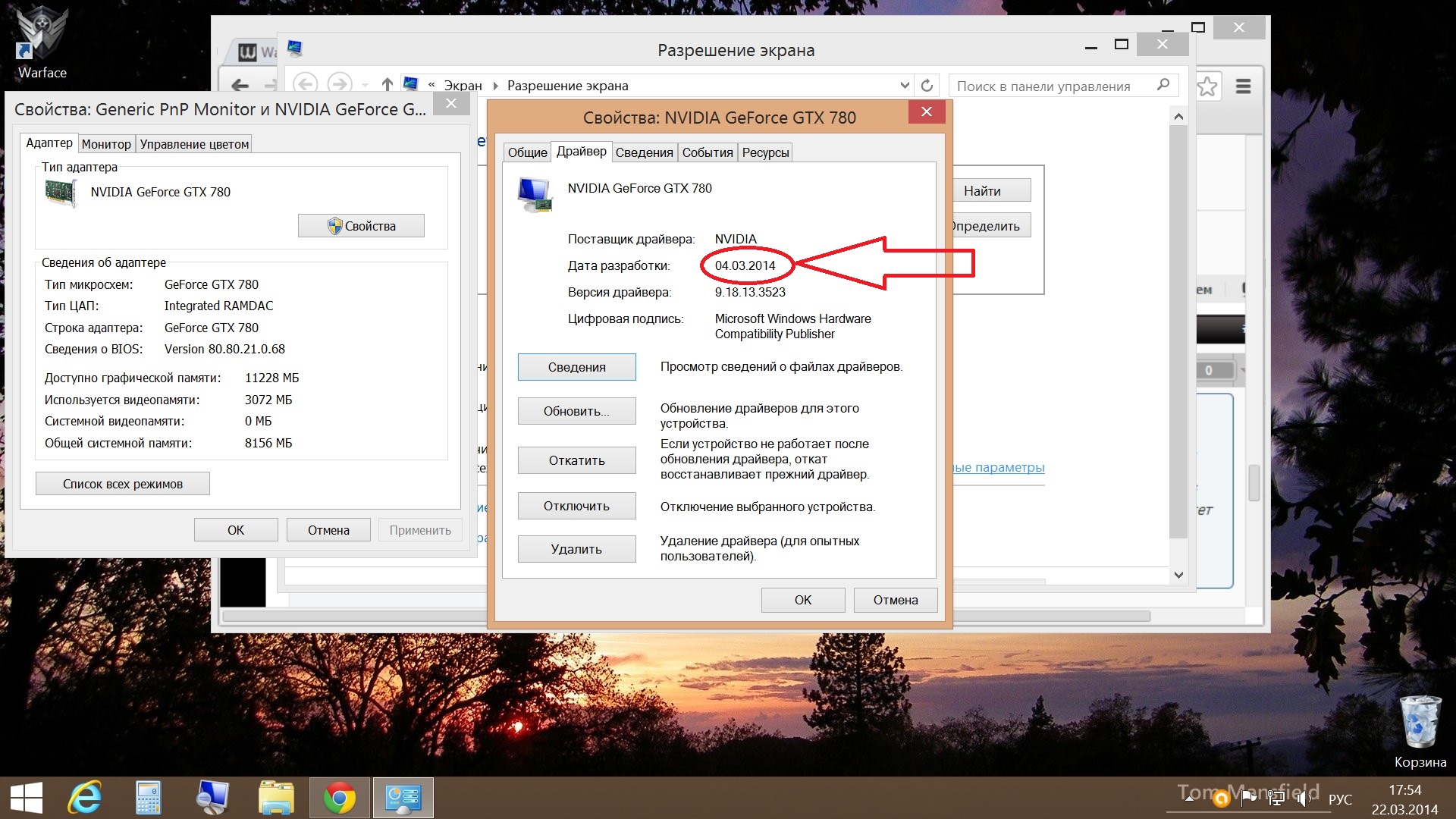Click the Экран breadcrumb in address bar
Screen dimensions: 1456x819
463,86
